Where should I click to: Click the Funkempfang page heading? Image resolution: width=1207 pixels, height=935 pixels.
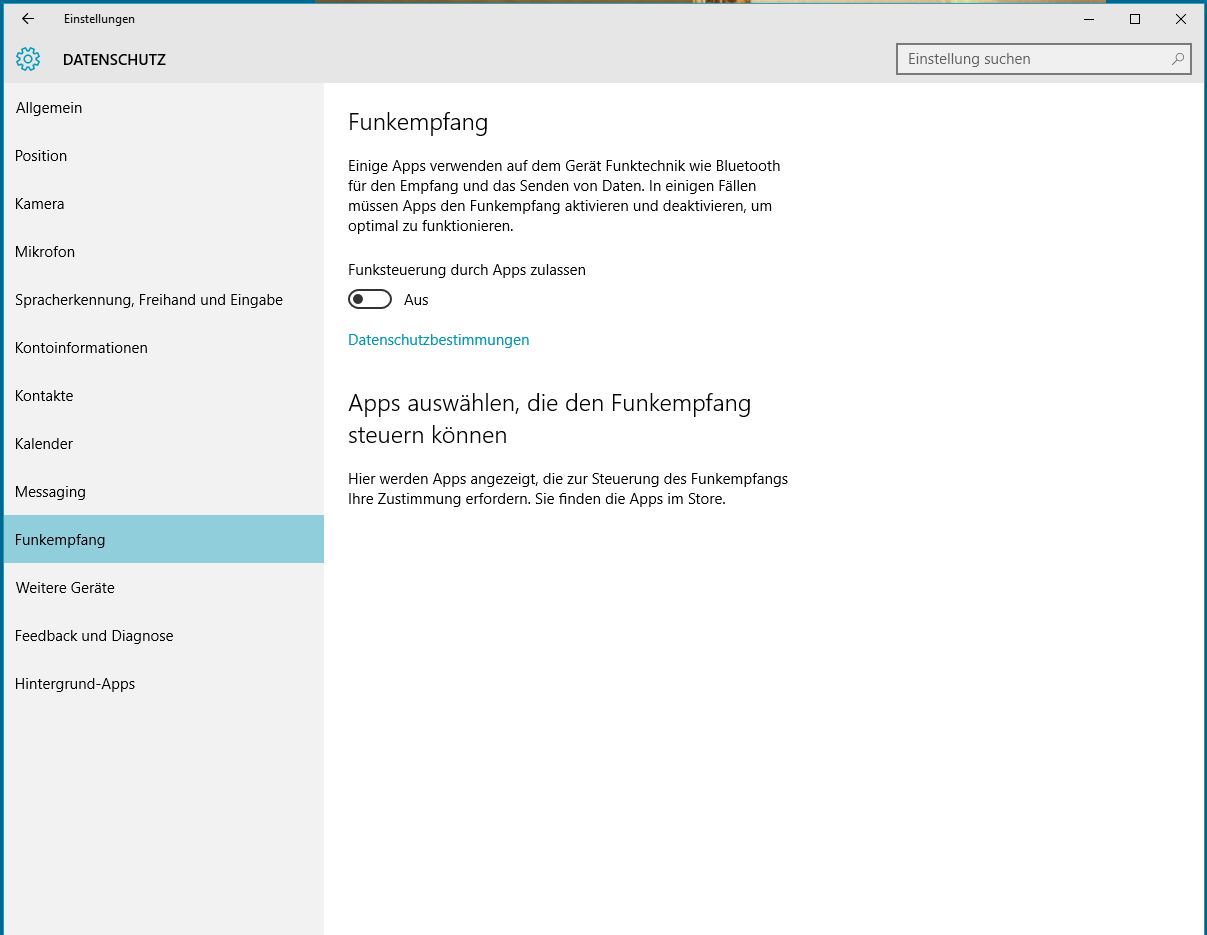pyautogui.click(x=418, y=123)
